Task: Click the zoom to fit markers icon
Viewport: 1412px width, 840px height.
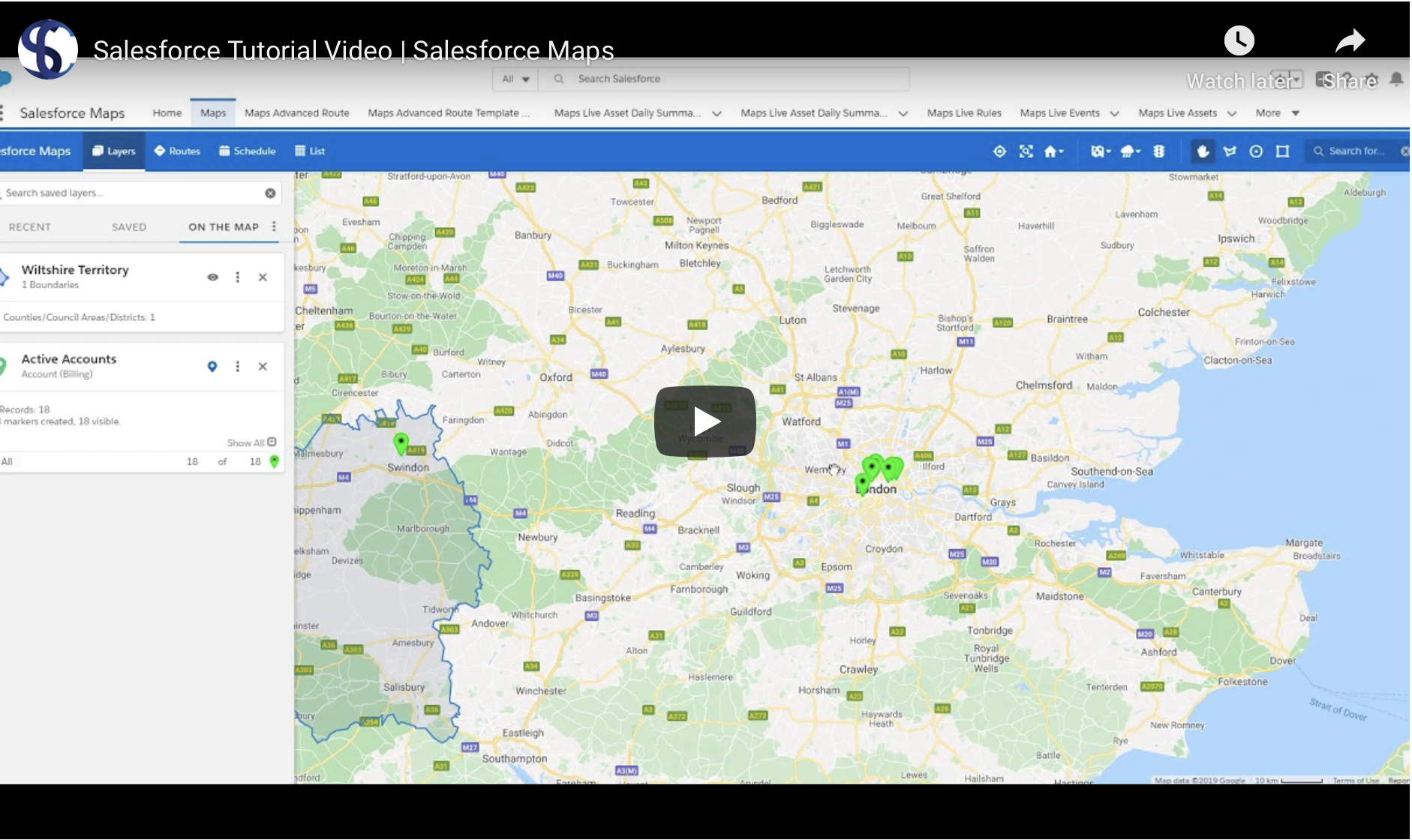Action: point(1026,151)
